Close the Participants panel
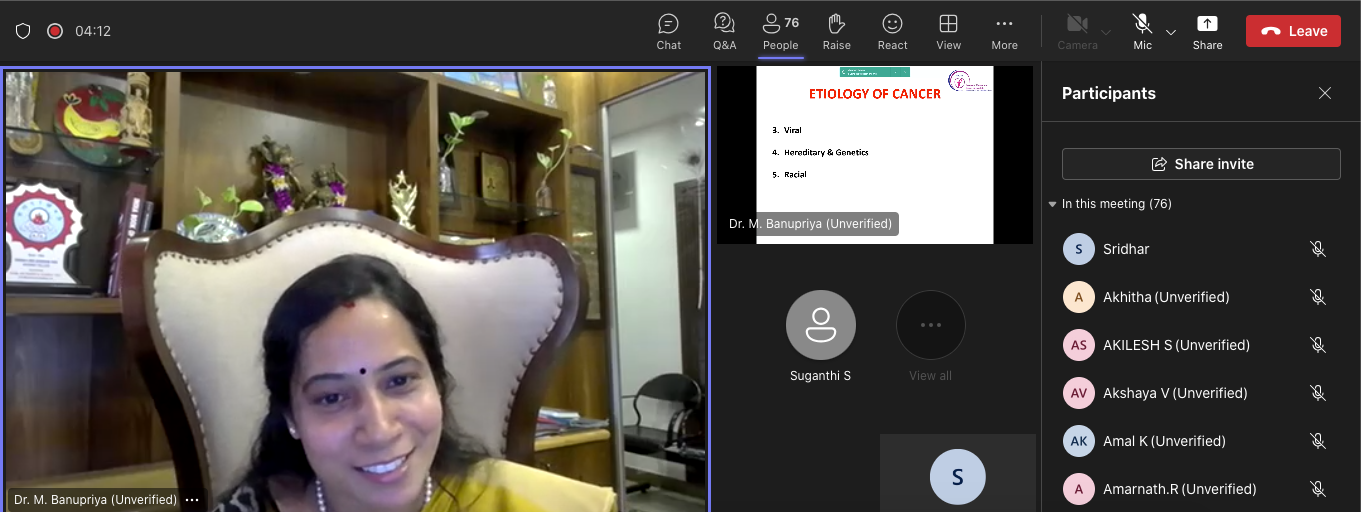The width and height of the screenshot is (1361, 512). pos(1324,93)
